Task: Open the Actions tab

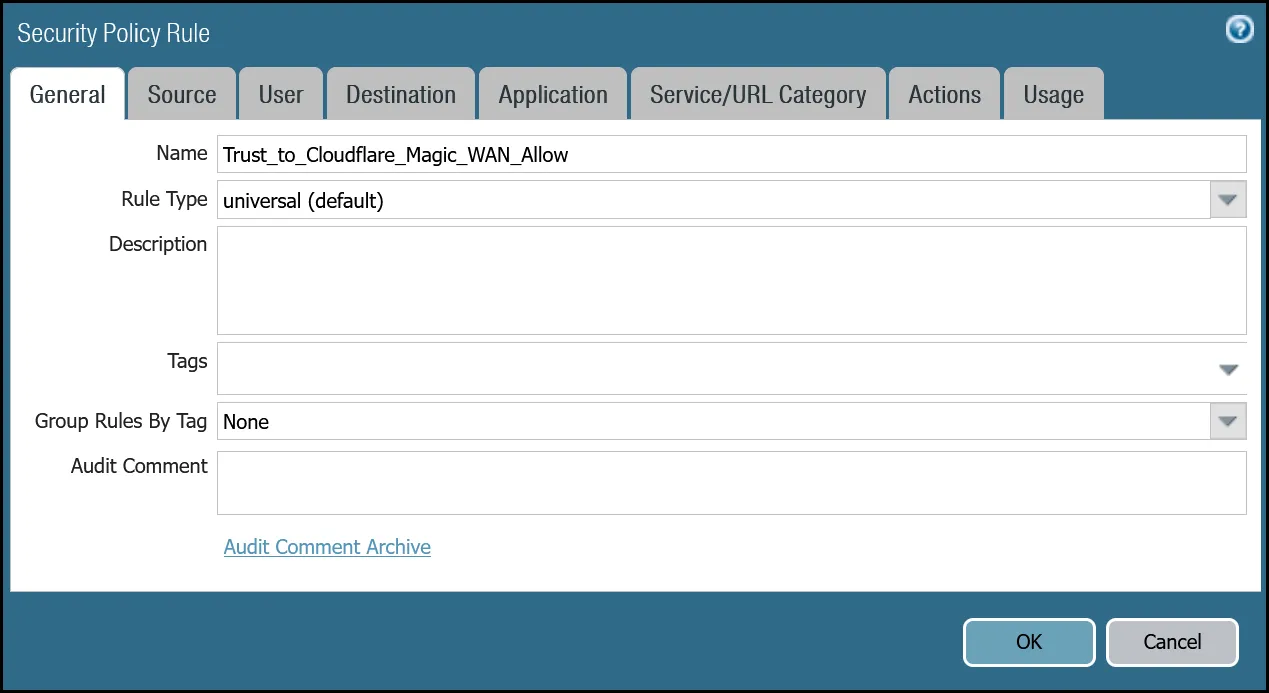Action: [x=944, y=95]
